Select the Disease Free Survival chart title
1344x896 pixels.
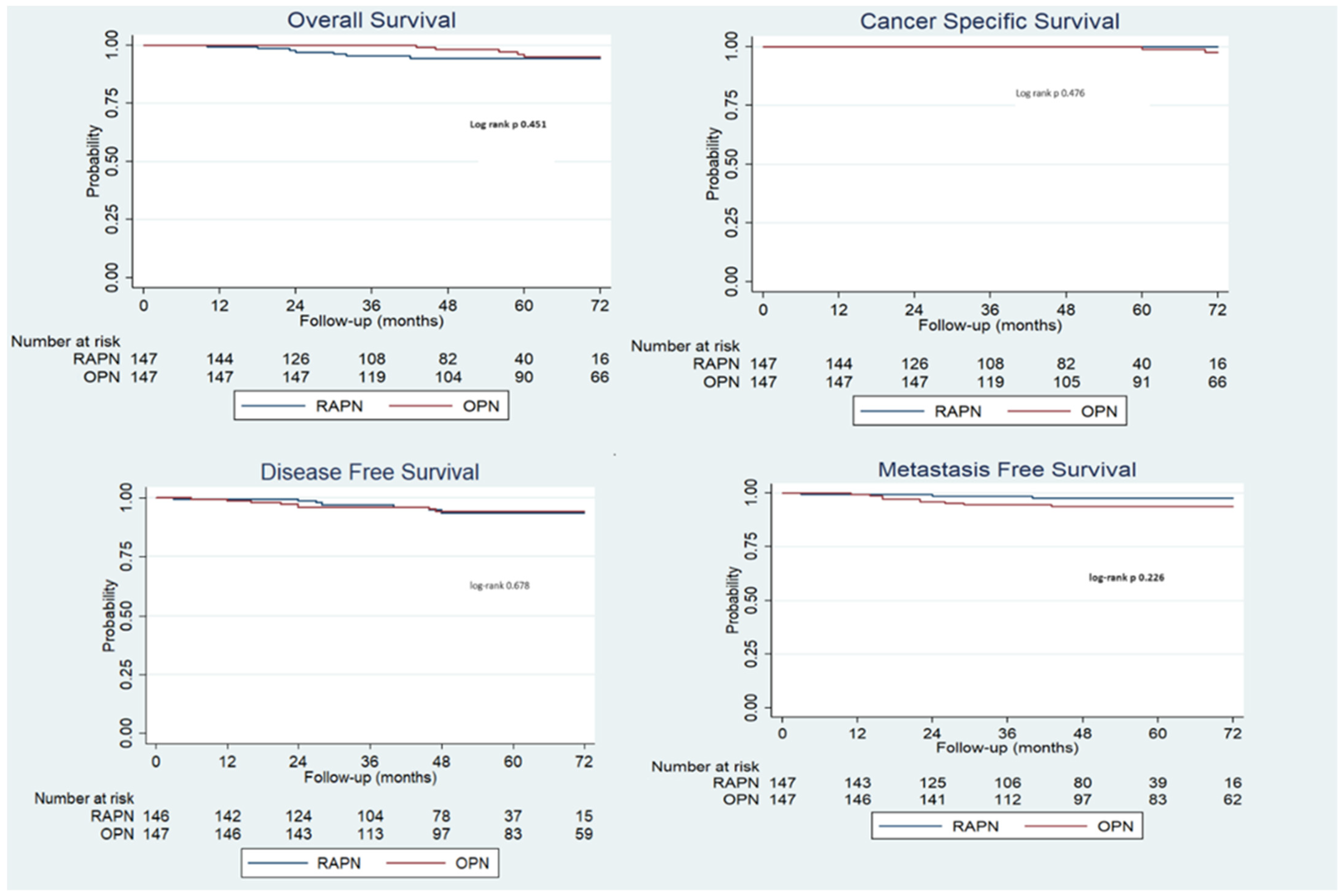(369, 472)
